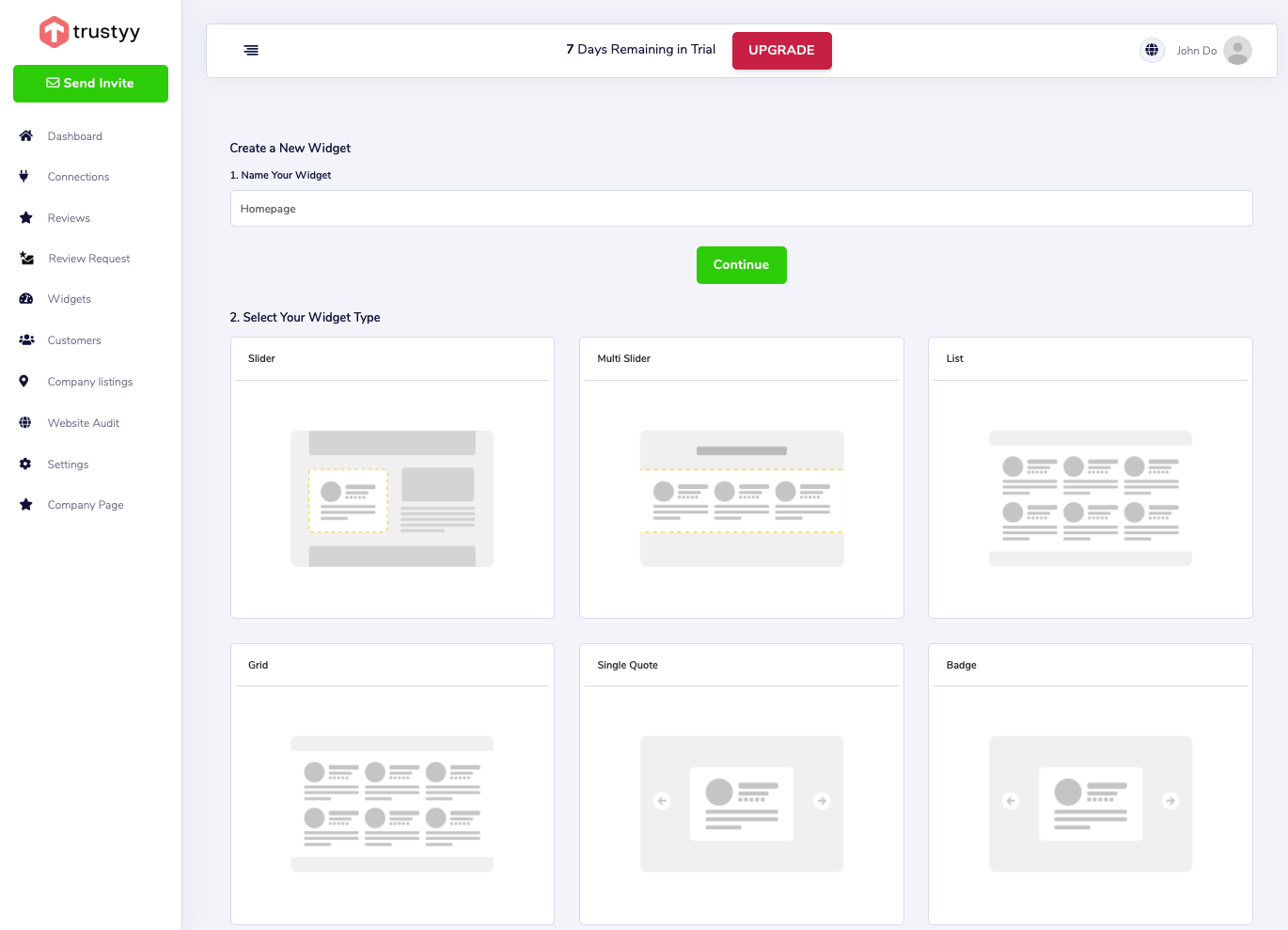This screenshot has height=930, width=1288.
Task: Go to Reviews page
Action: coord(70,218)
